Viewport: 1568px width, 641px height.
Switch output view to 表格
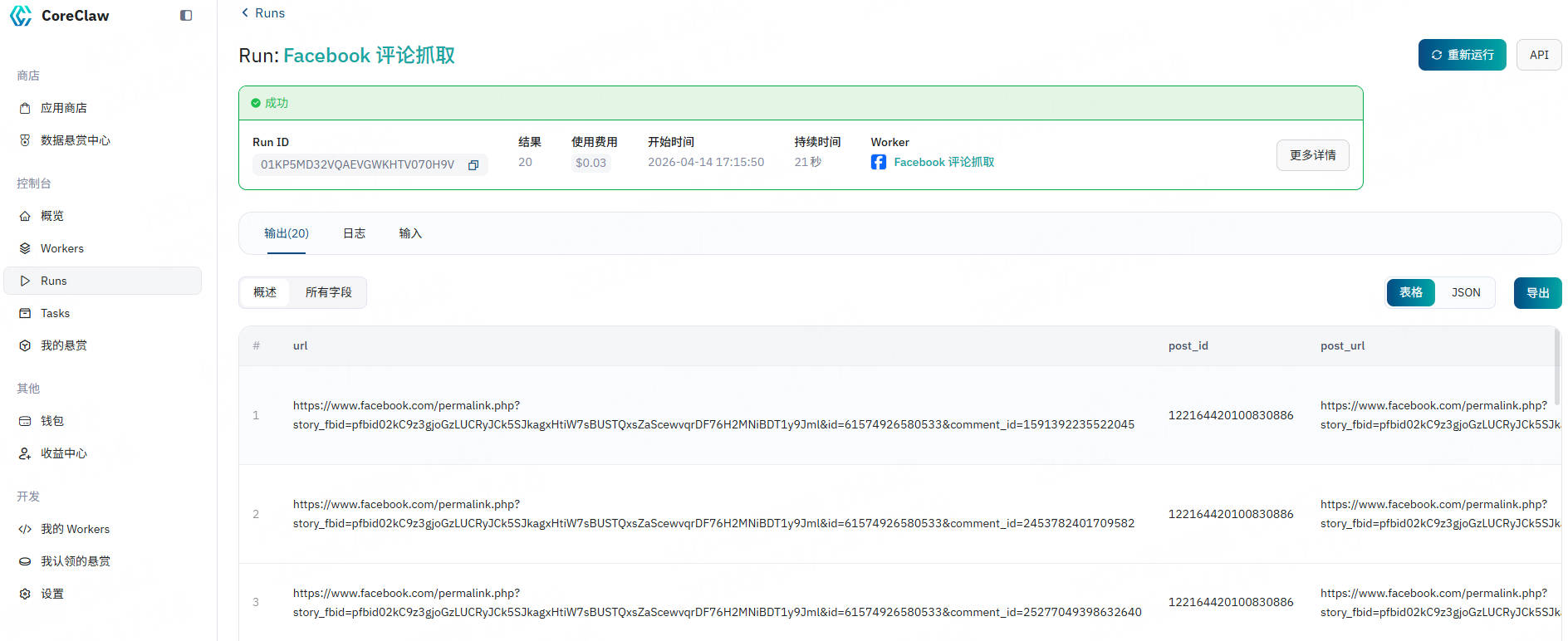(1410, 293)
